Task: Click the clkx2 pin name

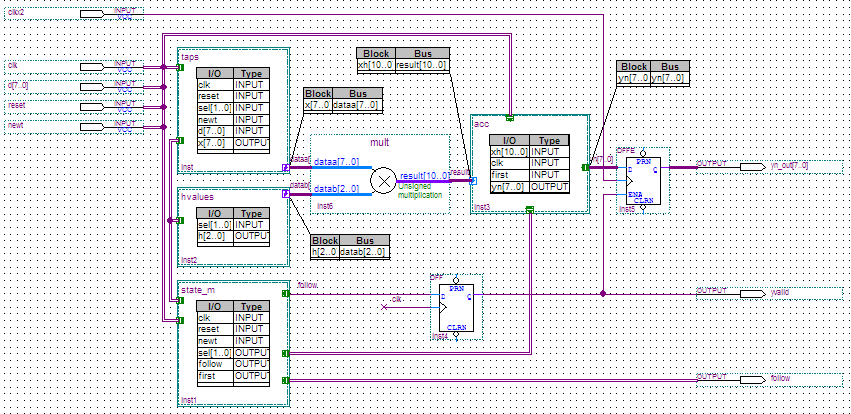Action: (16, 12)
